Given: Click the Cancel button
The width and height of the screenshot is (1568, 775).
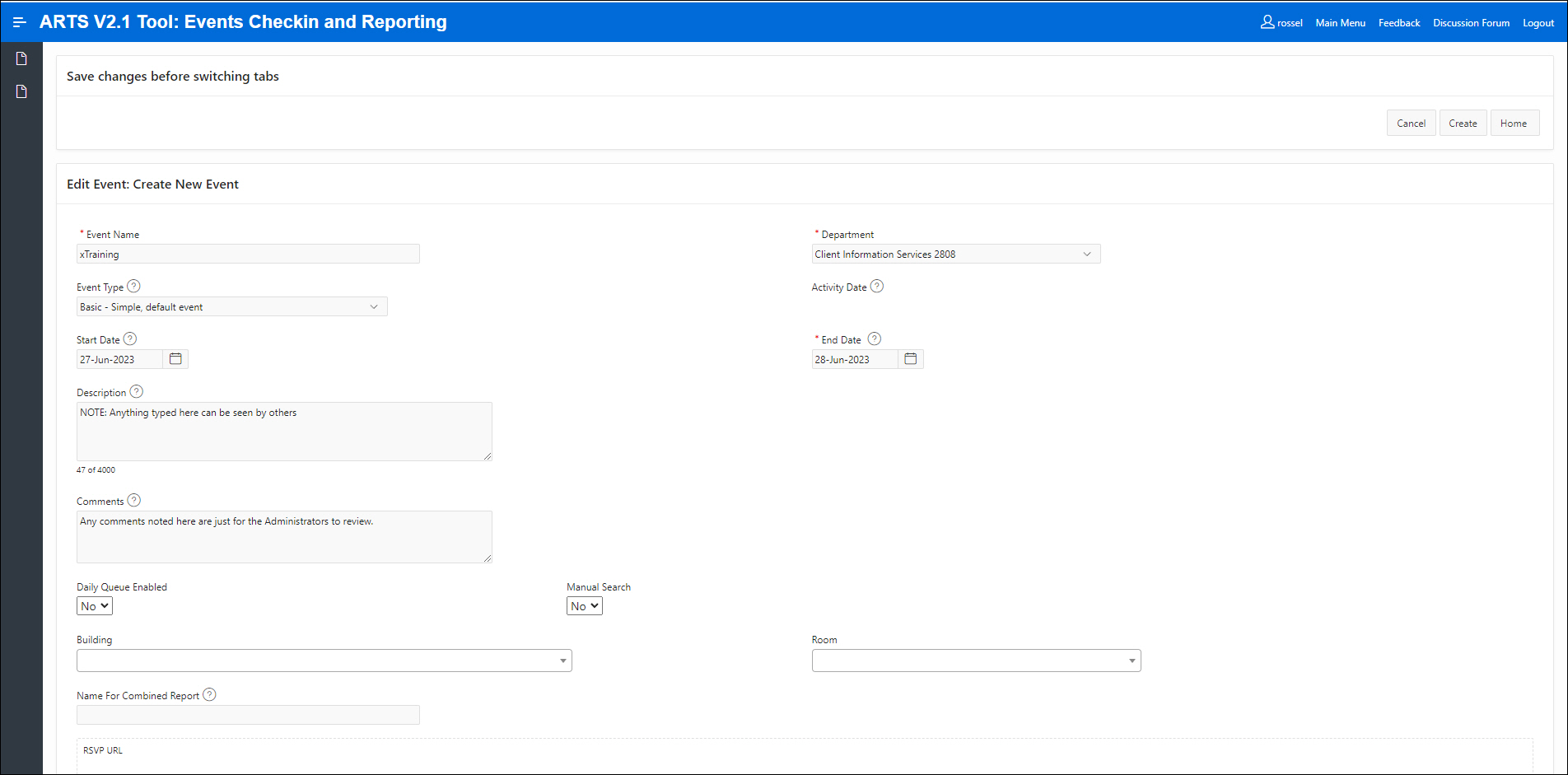Looking at the screenshot, I should pyautogui.click(x=1412, y=124).
